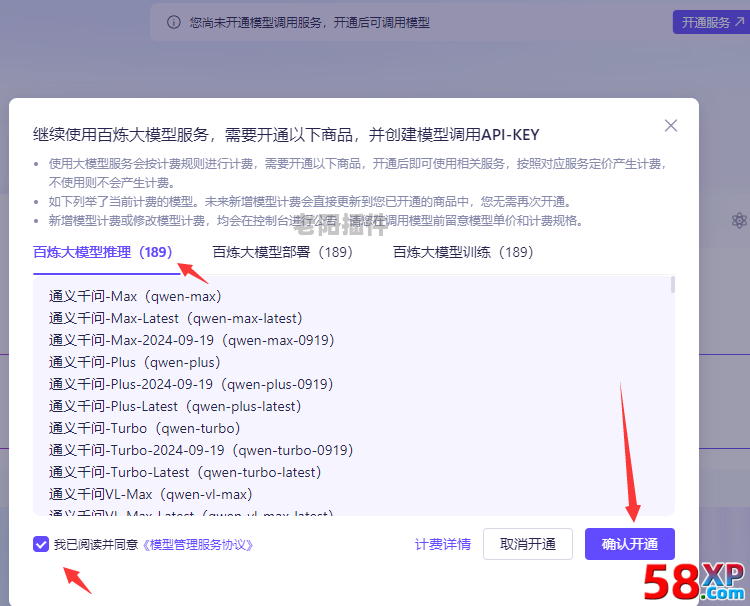
Task: Open the 计费详情 billing details link
Action: 443,544
